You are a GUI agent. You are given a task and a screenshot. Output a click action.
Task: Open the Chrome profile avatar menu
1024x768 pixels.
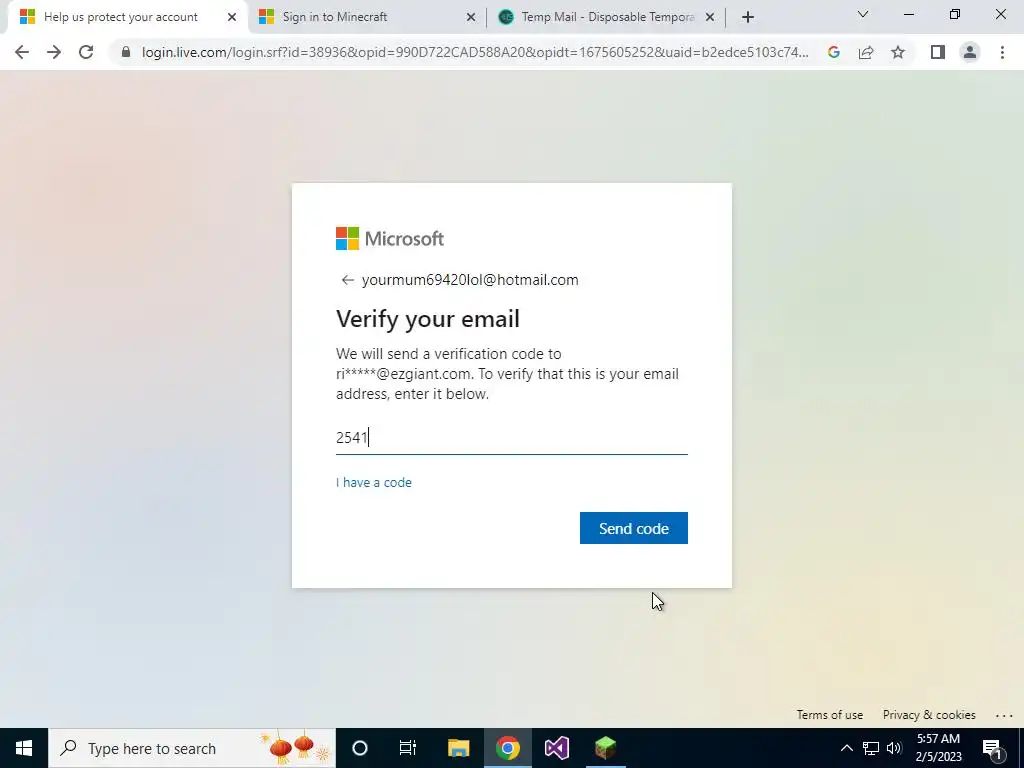(970, 52)
